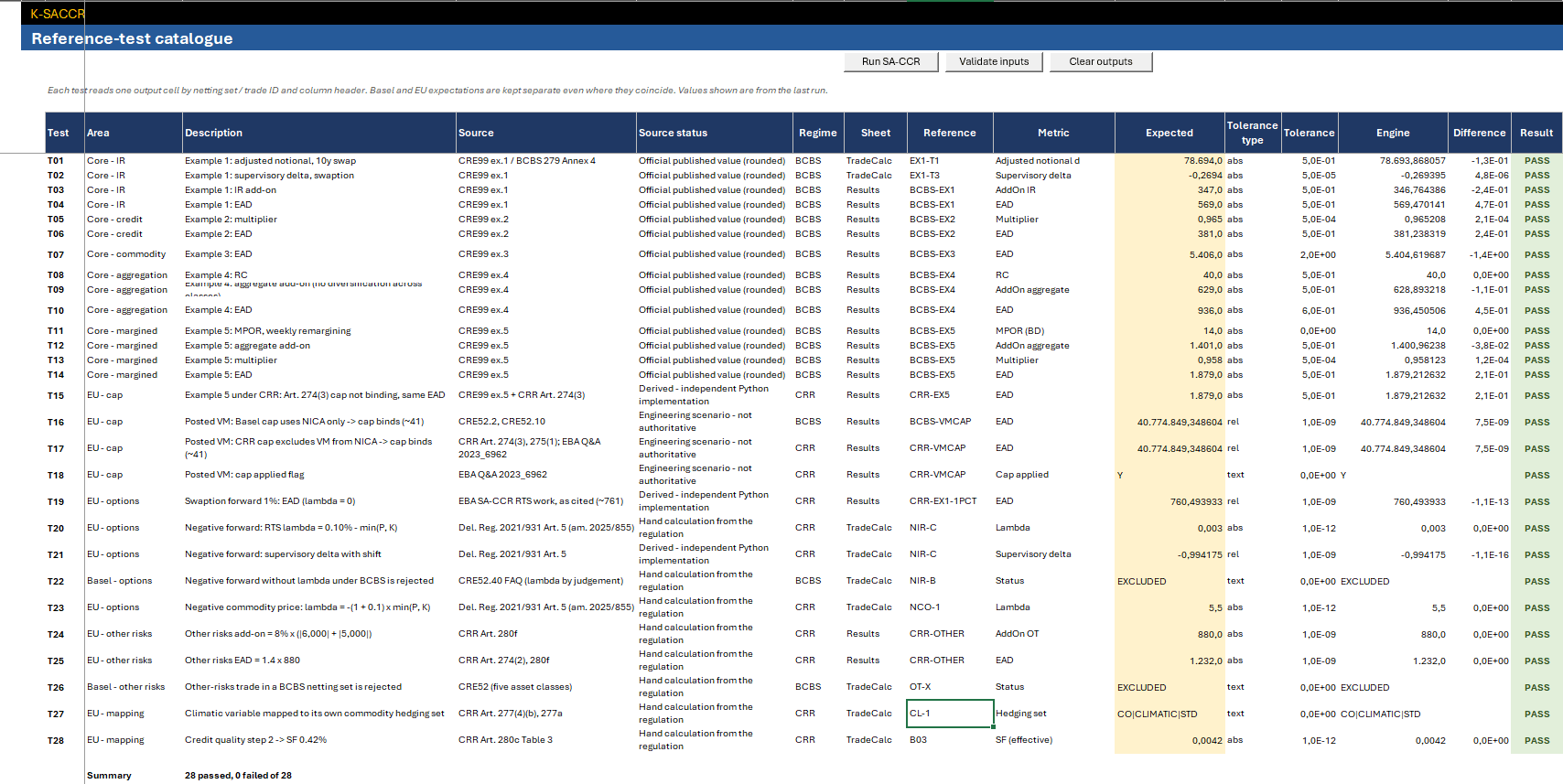
Task: Click the "Result" column header
Action: click(1536, 133)
